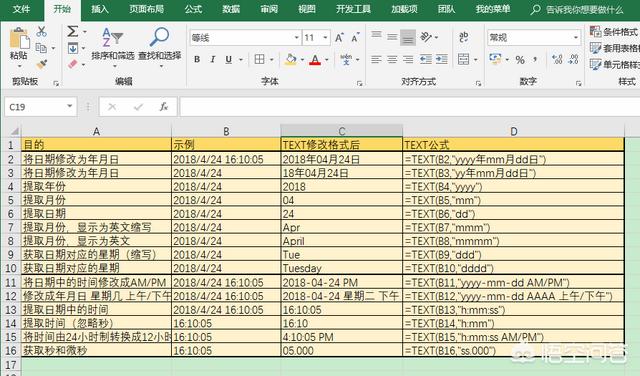Image resolution: width=640 pixels, height=376 pixels.
Task: Click Conditional Formatting (条件格式) button
Action: point(614,31)
